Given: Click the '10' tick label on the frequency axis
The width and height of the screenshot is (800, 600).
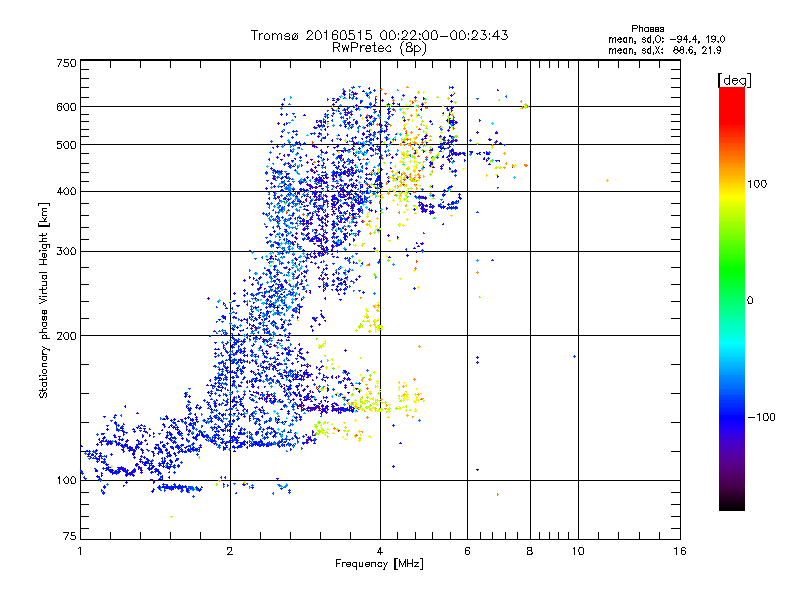Looking at the screenshot, I should click(578, 551).
